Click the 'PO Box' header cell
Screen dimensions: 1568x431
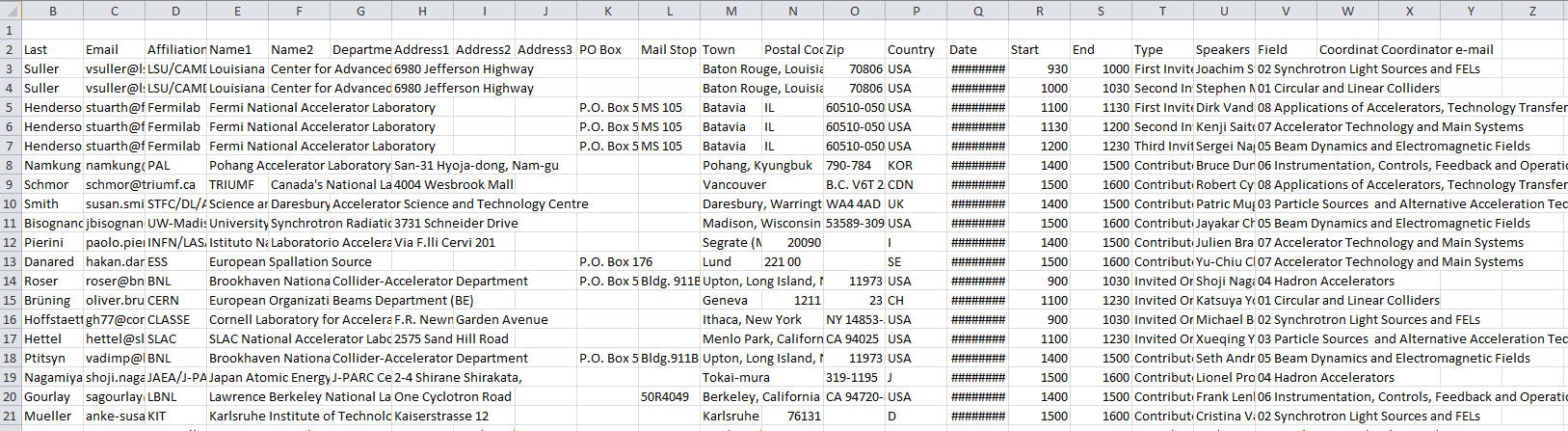[607, 49]
